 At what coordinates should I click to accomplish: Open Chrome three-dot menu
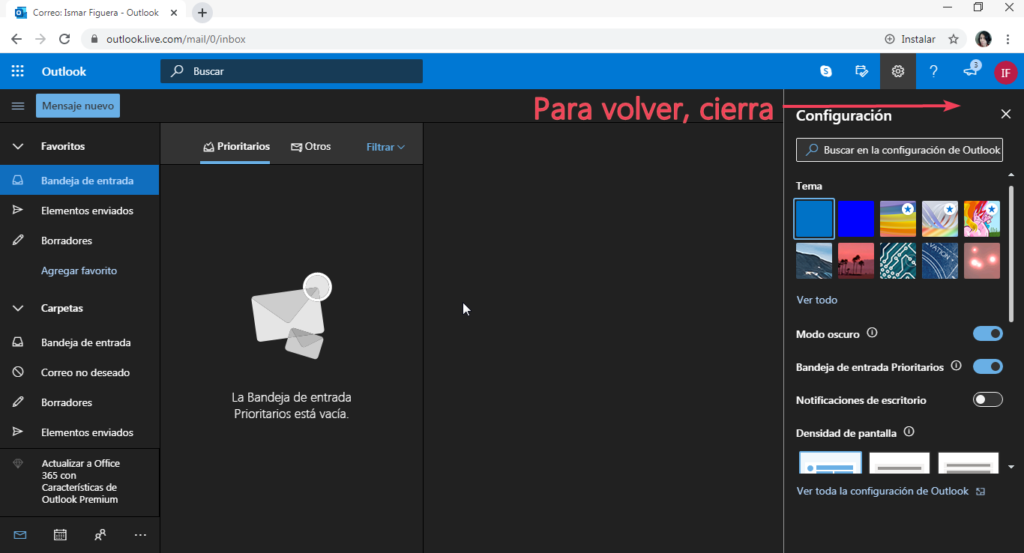pos(1008,39)
